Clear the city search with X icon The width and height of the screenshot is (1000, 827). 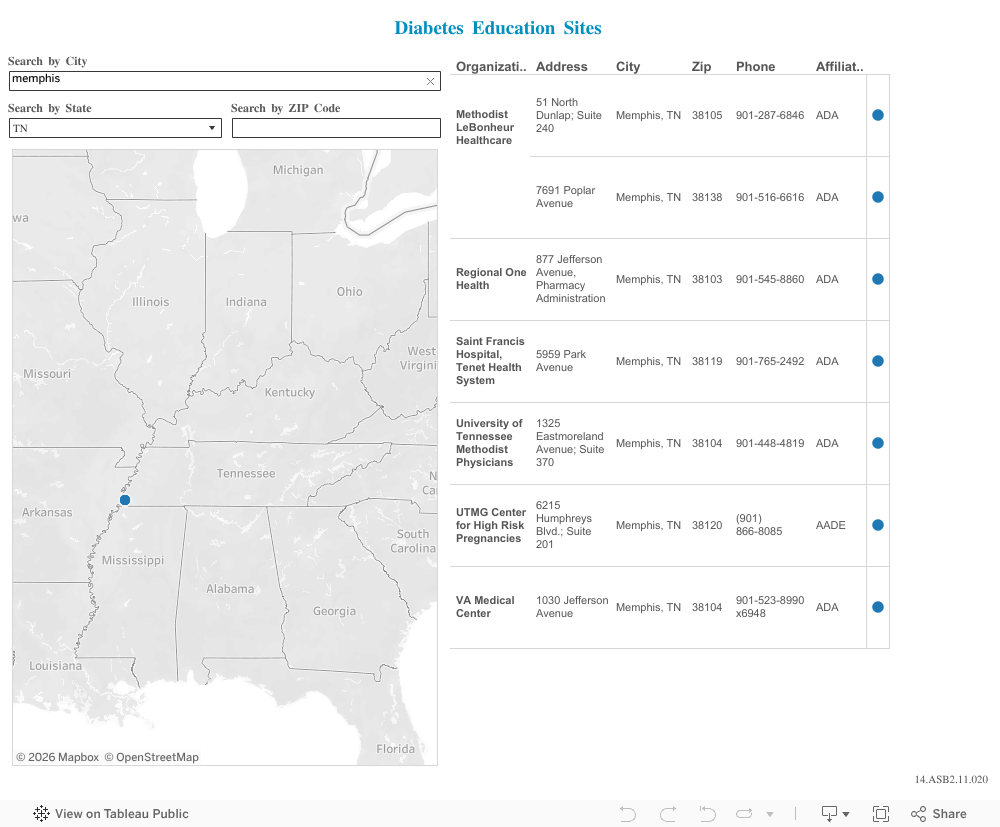click(x=430, y=81)
